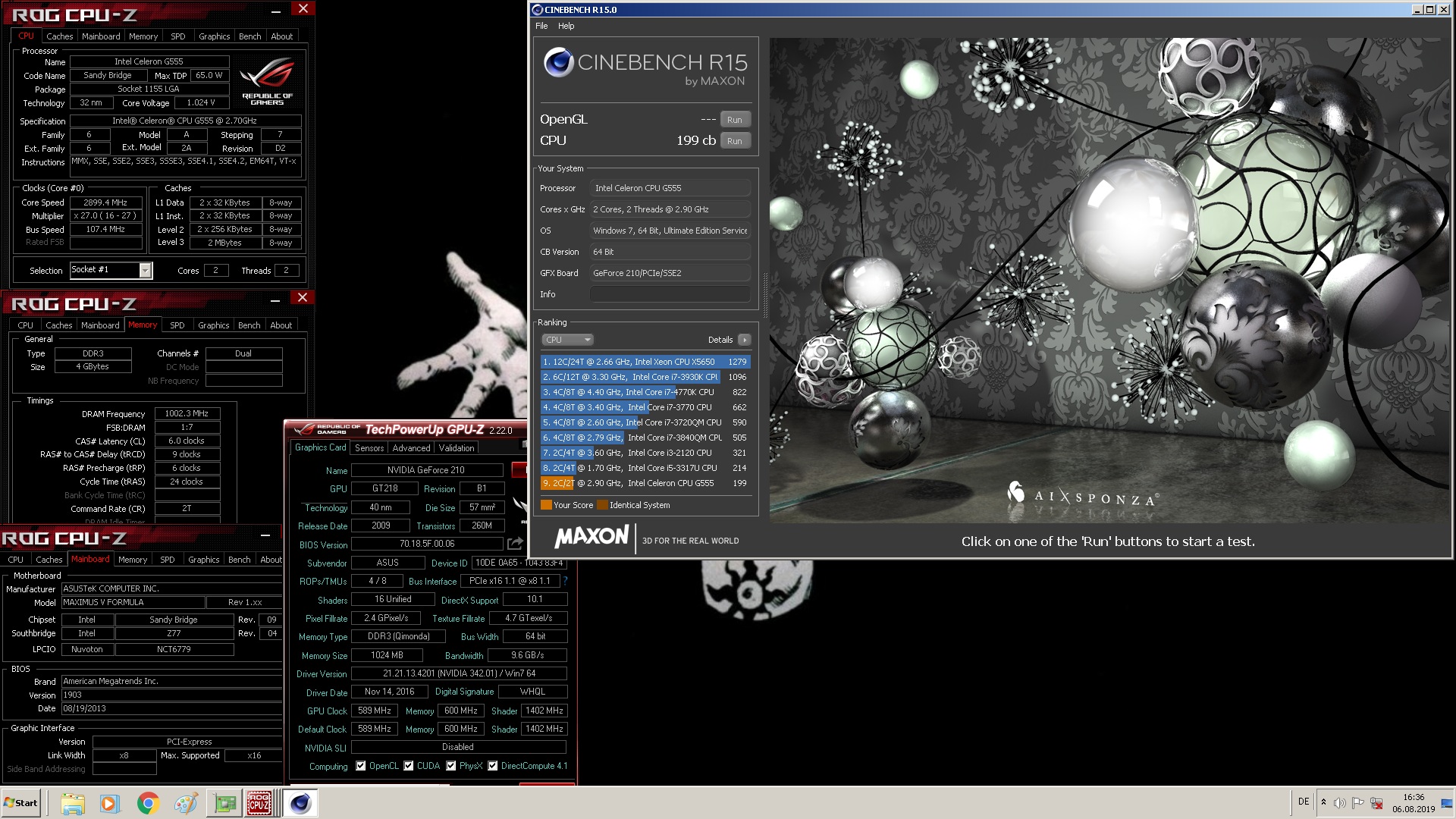
Task: Open SPD tab in CPU-Z Memory window
Action: tap(177, 325)
